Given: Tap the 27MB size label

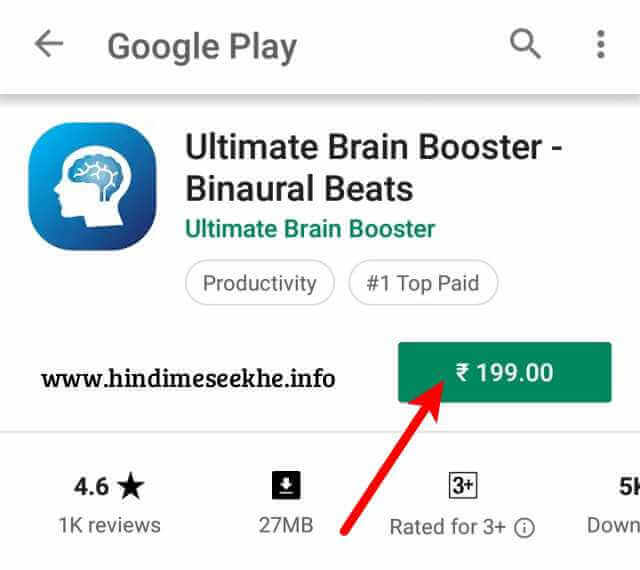Looking at the screenshot, I should tap(286, 525).
